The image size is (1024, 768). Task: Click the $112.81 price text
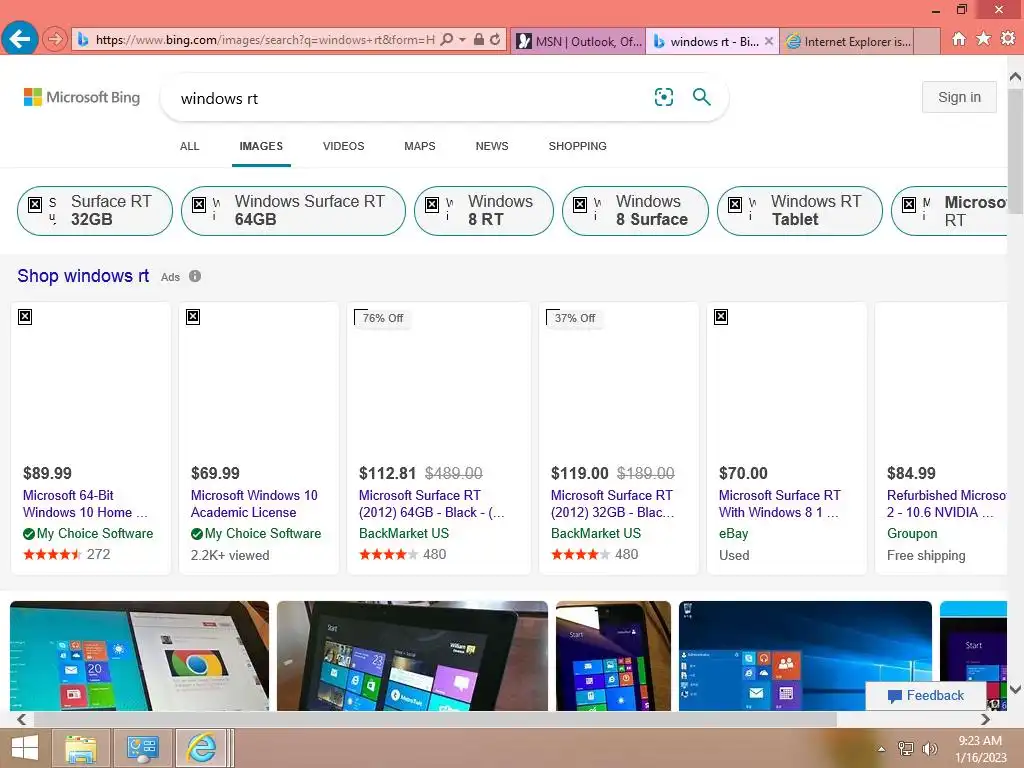point(387,473)
